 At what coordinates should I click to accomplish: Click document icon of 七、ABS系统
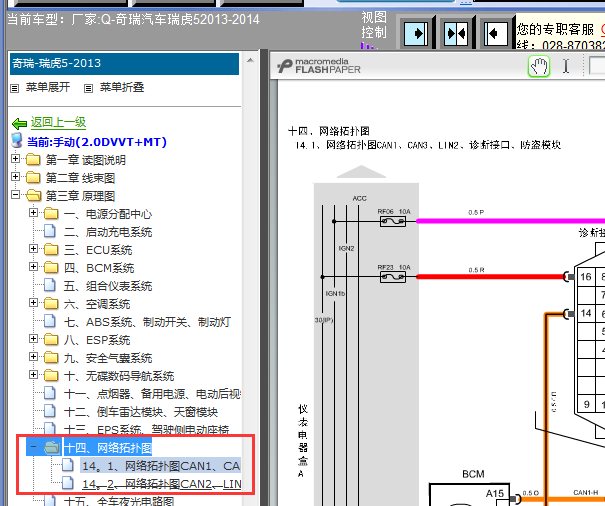50,321
